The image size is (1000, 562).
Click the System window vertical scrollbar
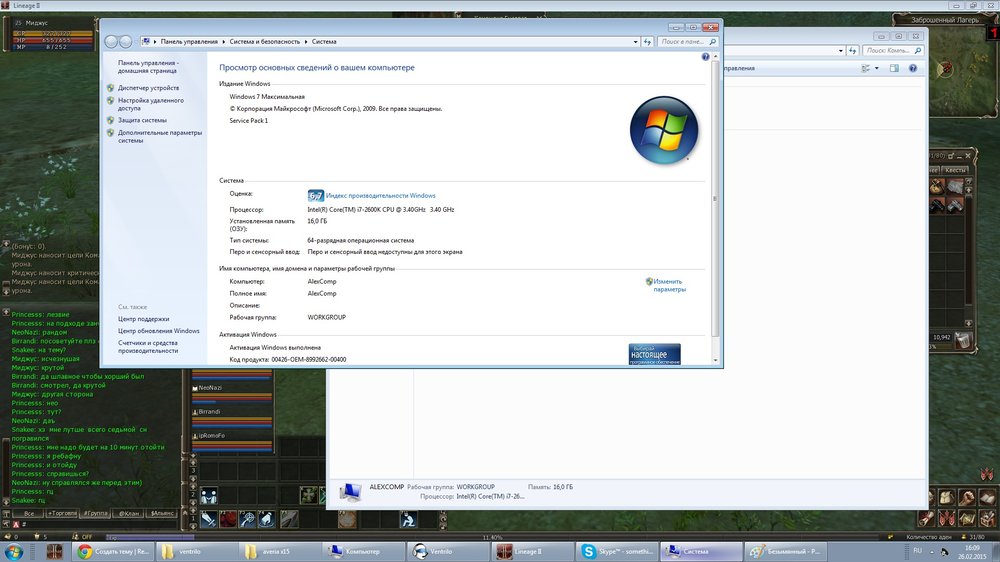tap(714, 200)
